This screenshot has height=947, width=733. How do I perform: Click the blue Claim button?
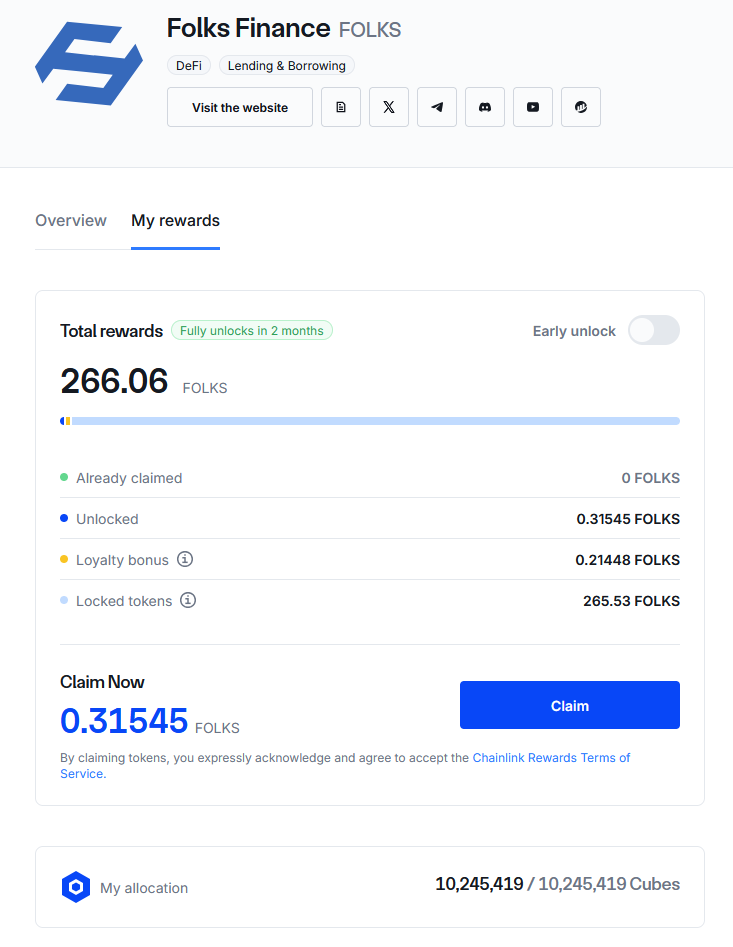570,705
